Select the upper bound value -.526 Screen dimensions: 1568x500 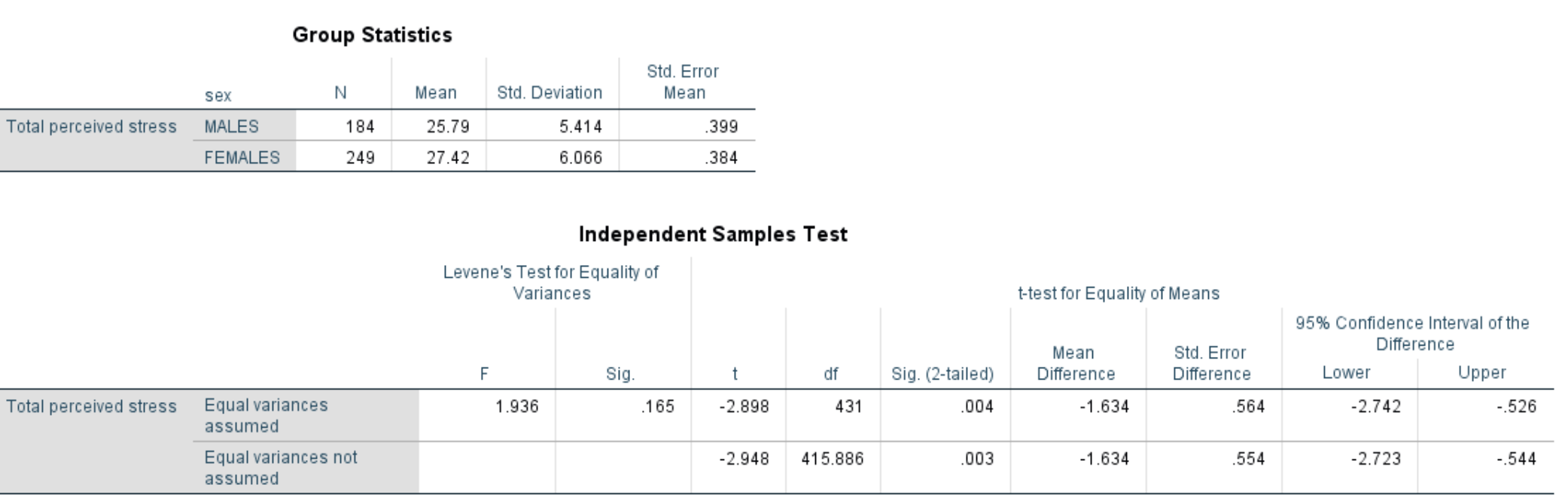pyautogui.click(x=1516, y=407)
